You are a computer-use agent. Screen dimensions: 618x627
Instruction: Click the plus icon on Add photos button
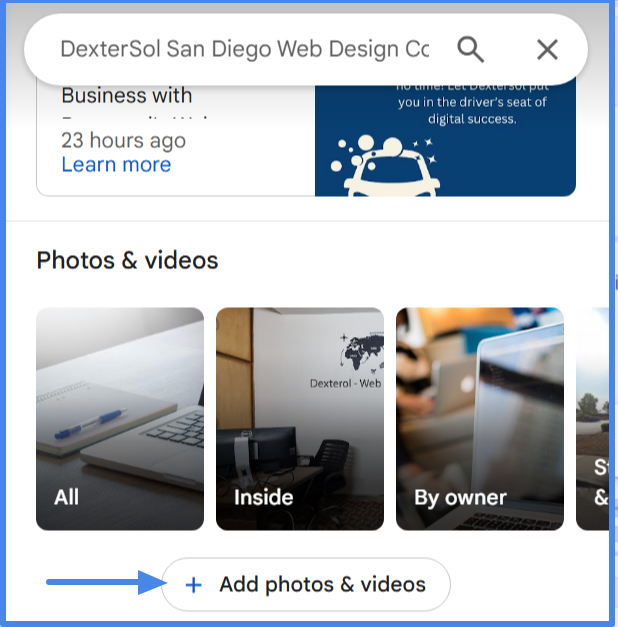[194, 585]
